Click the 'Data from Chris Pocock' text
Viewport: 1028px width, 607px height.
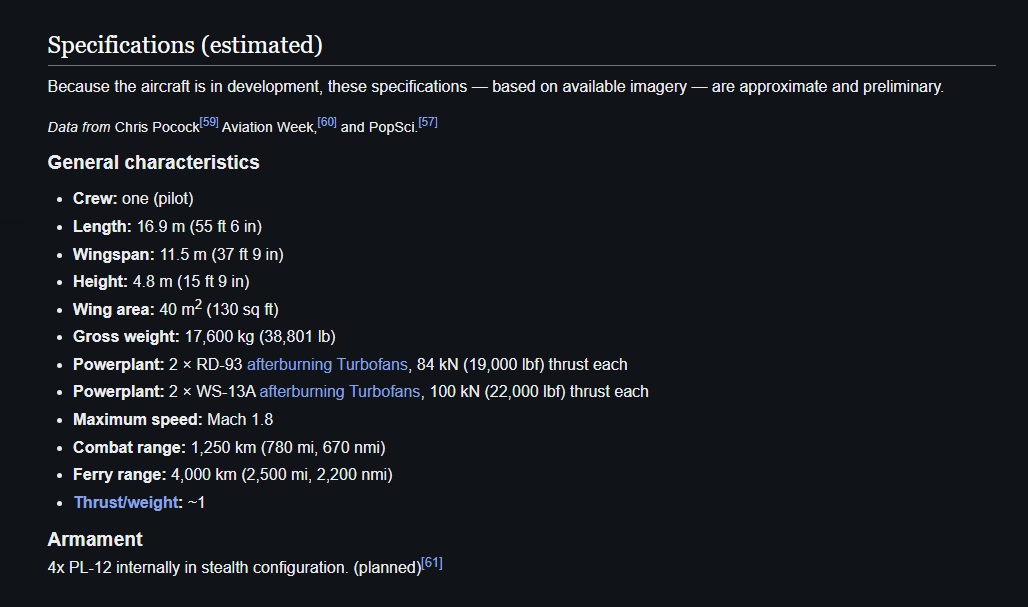(123, 127)
